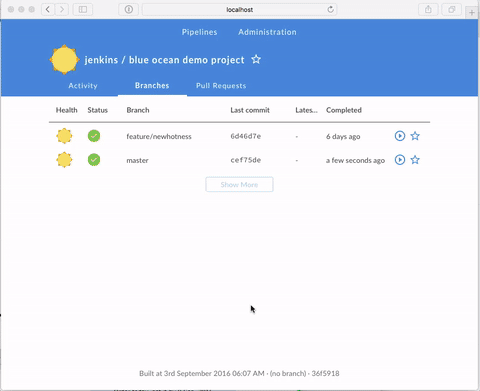Image resolution: width=480 pixels, height=391 pixels.
Task: Select the Branches tab
Action: (x=152, y=86)
